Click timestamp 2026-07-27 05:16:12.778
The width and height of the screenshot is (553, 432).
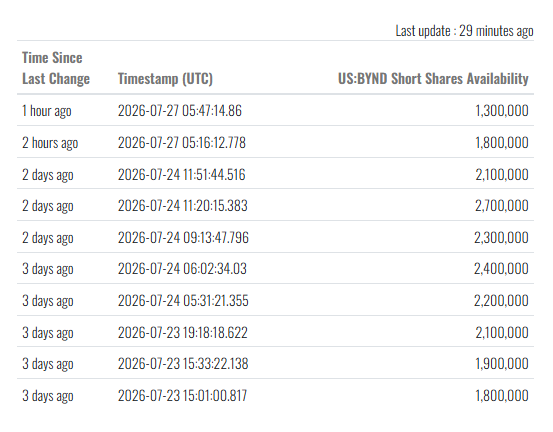click(181, 143)
